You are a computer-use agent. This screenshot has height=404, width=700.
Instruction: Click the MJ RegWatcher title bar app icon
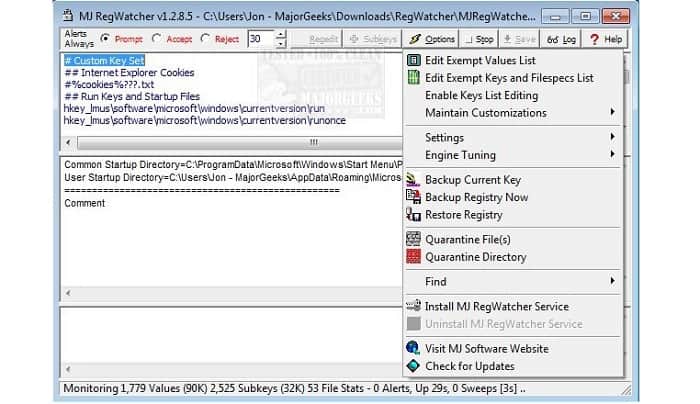(x=68, y=16)
